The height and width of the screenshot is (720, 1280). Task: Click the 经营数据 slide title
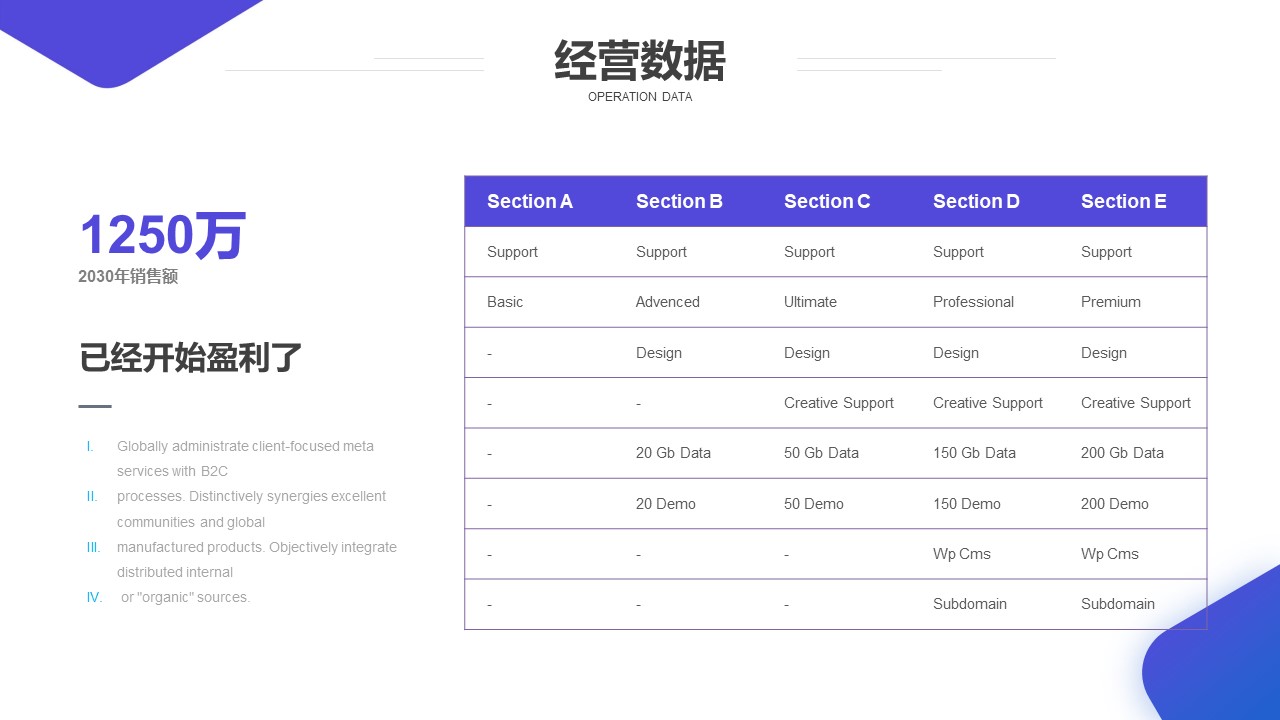(640, 61)
